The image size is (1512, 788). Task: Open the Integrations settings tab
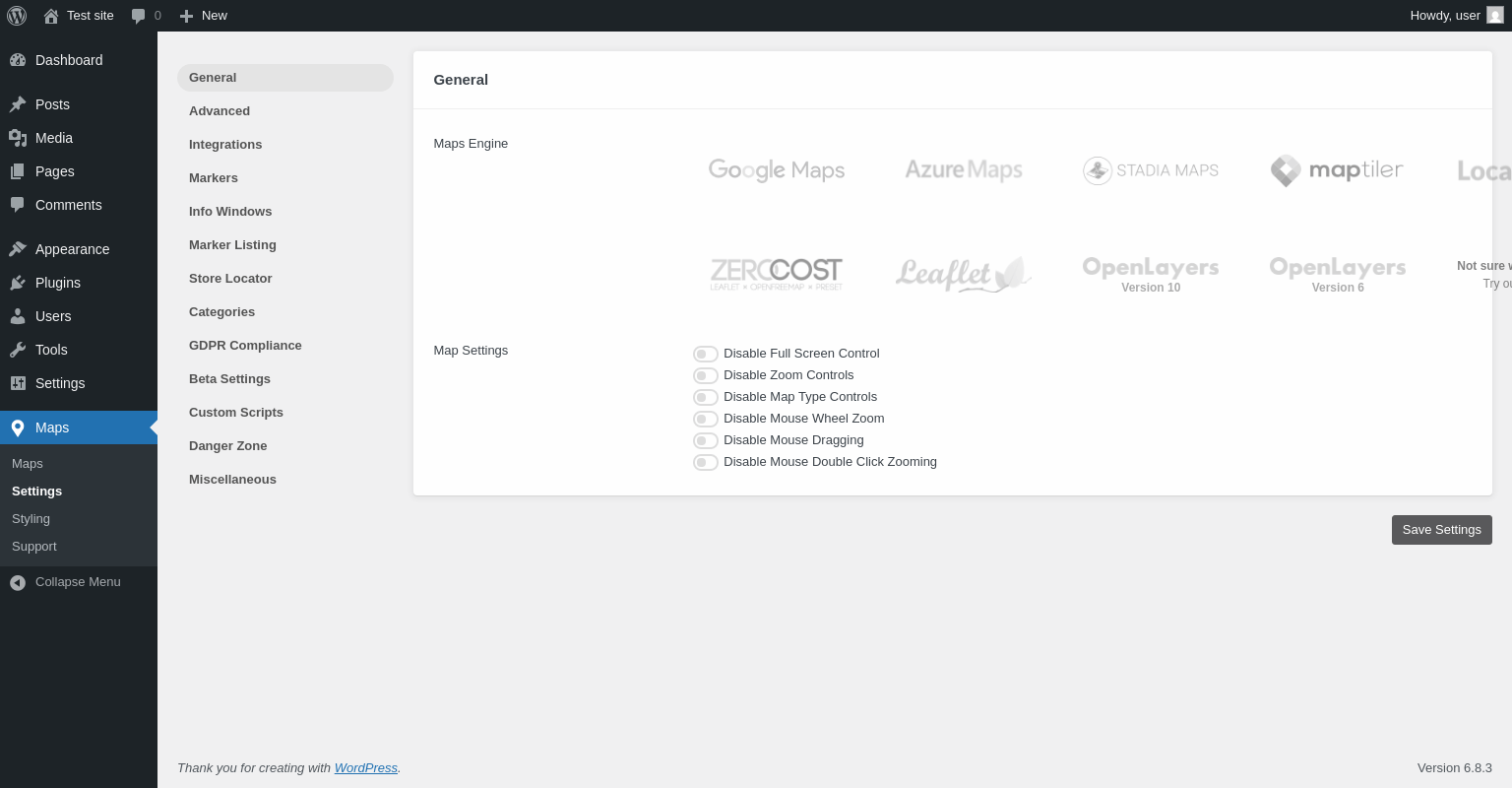[285, 145]
